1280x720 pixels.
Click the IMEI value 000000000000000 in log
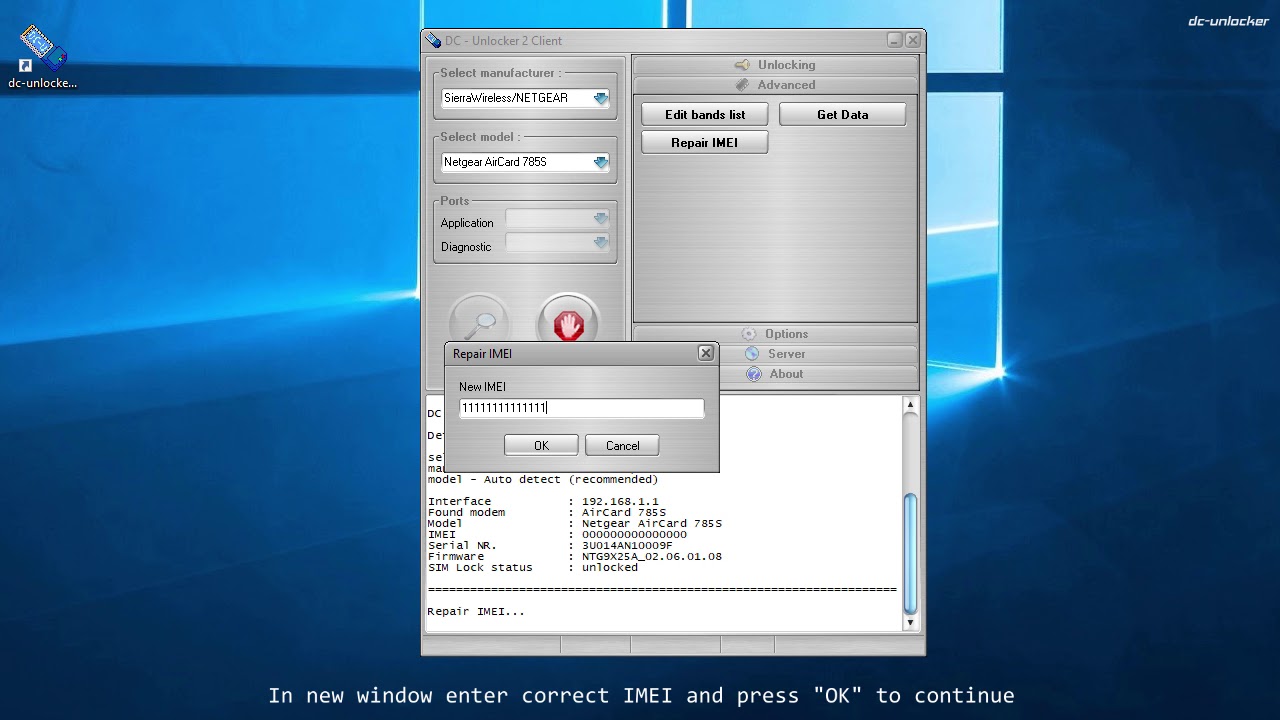tap(634, 535)
